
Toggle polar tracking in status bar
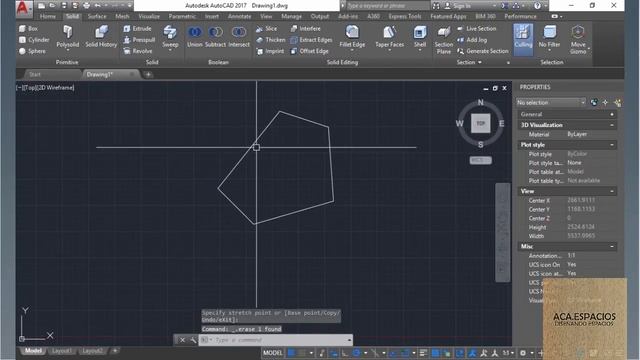click(x=356, y=353)
